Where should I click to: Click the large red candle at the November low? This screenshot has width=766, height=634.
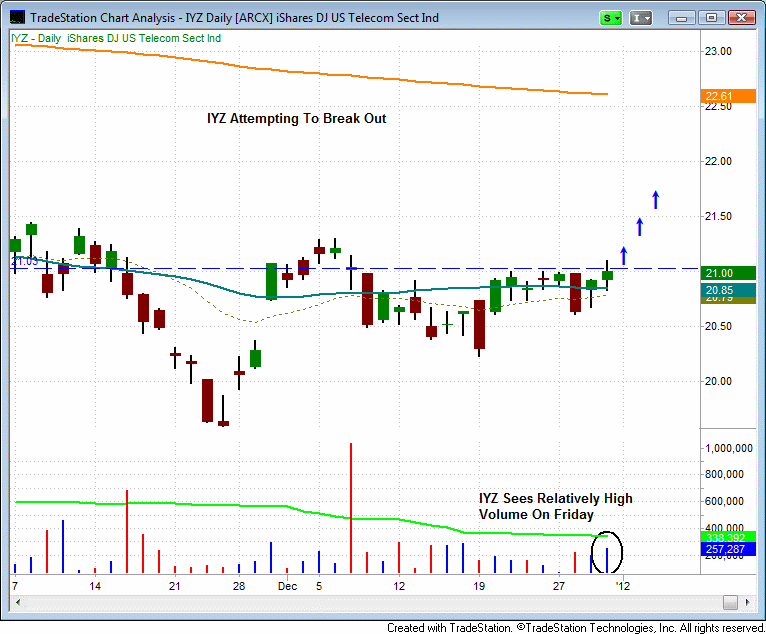tap(207, 400)
